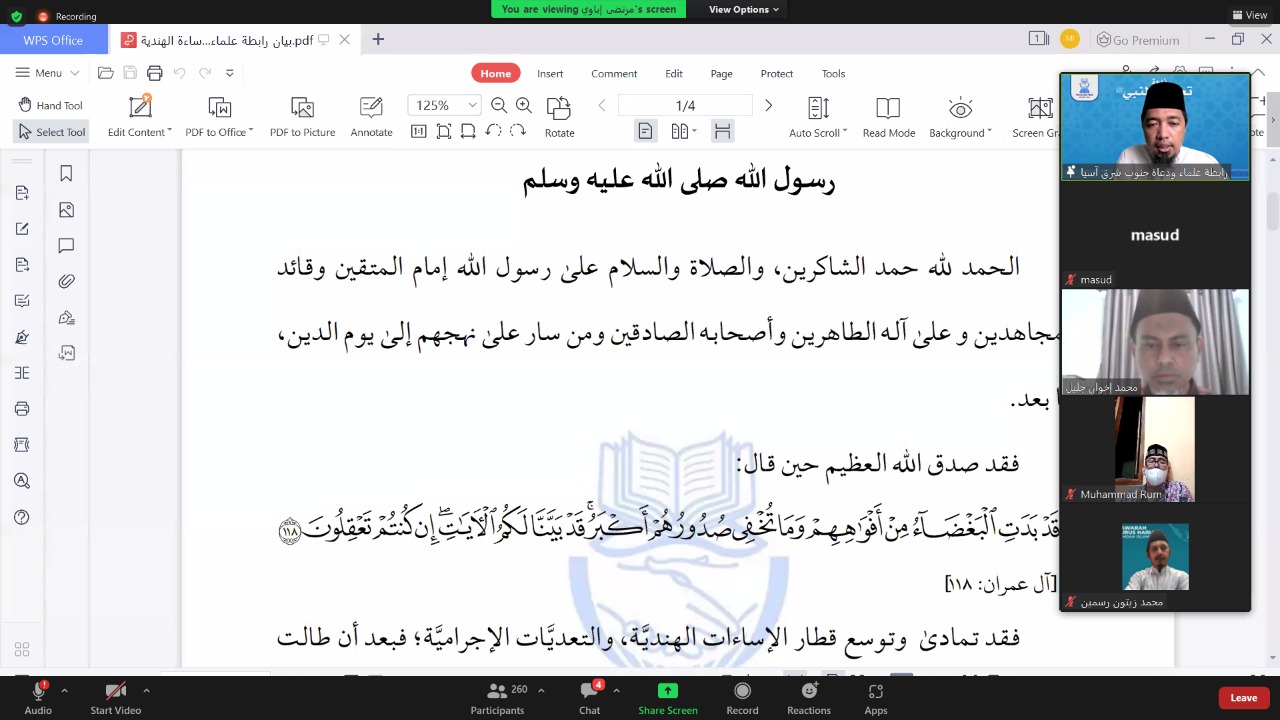Go to next page arrow

click(x=768, y=105)
